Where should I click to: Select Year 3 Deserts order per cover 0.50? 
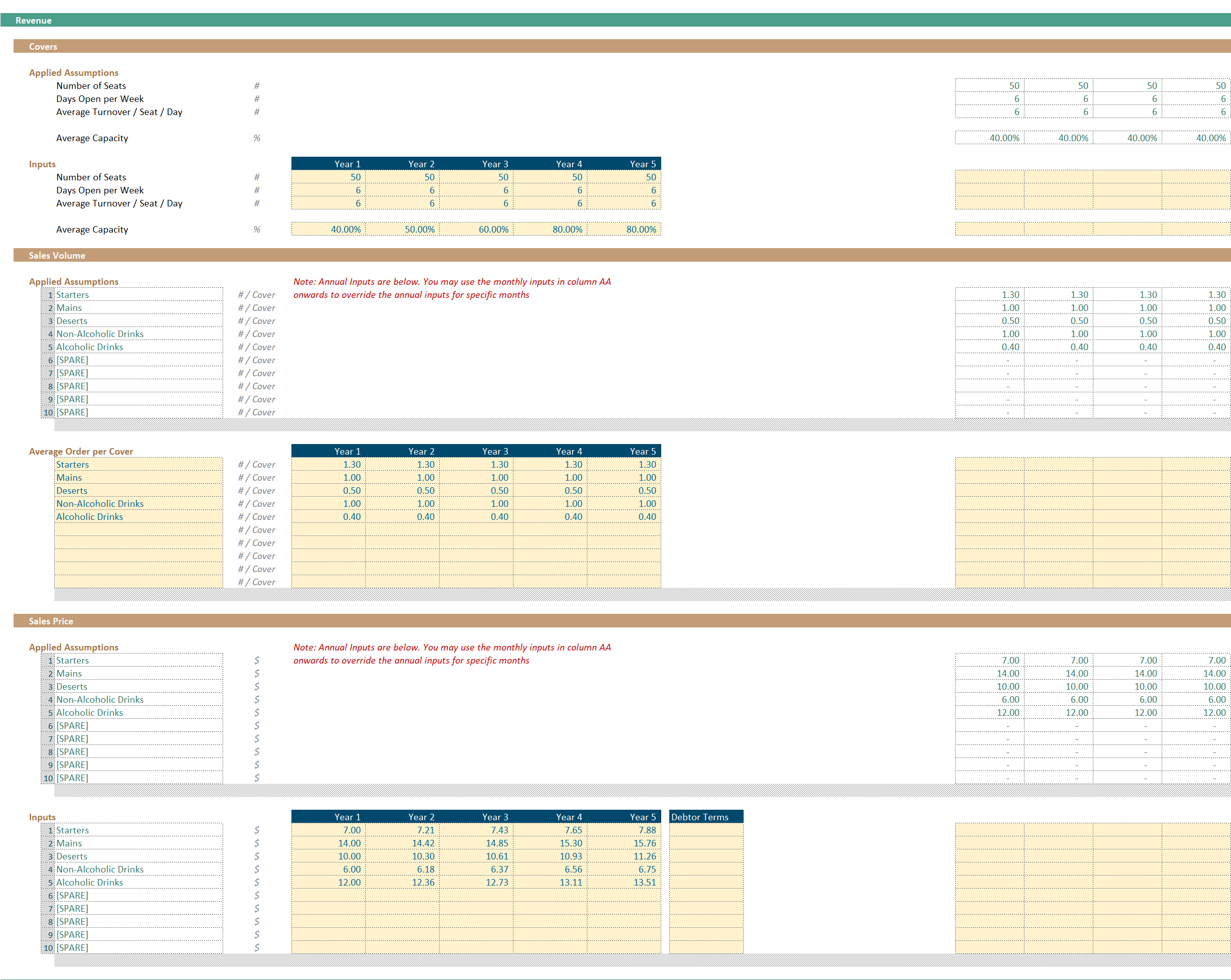476,491
